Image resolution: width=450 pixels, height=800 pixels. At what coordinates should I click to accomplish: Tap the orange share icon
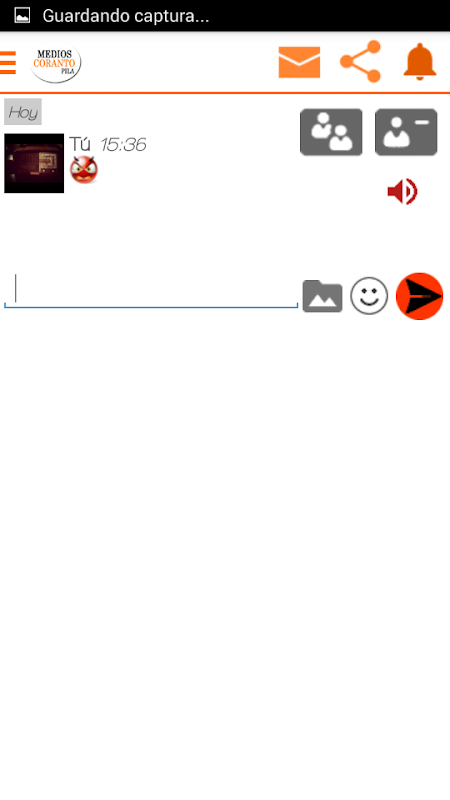click(361, 62)
